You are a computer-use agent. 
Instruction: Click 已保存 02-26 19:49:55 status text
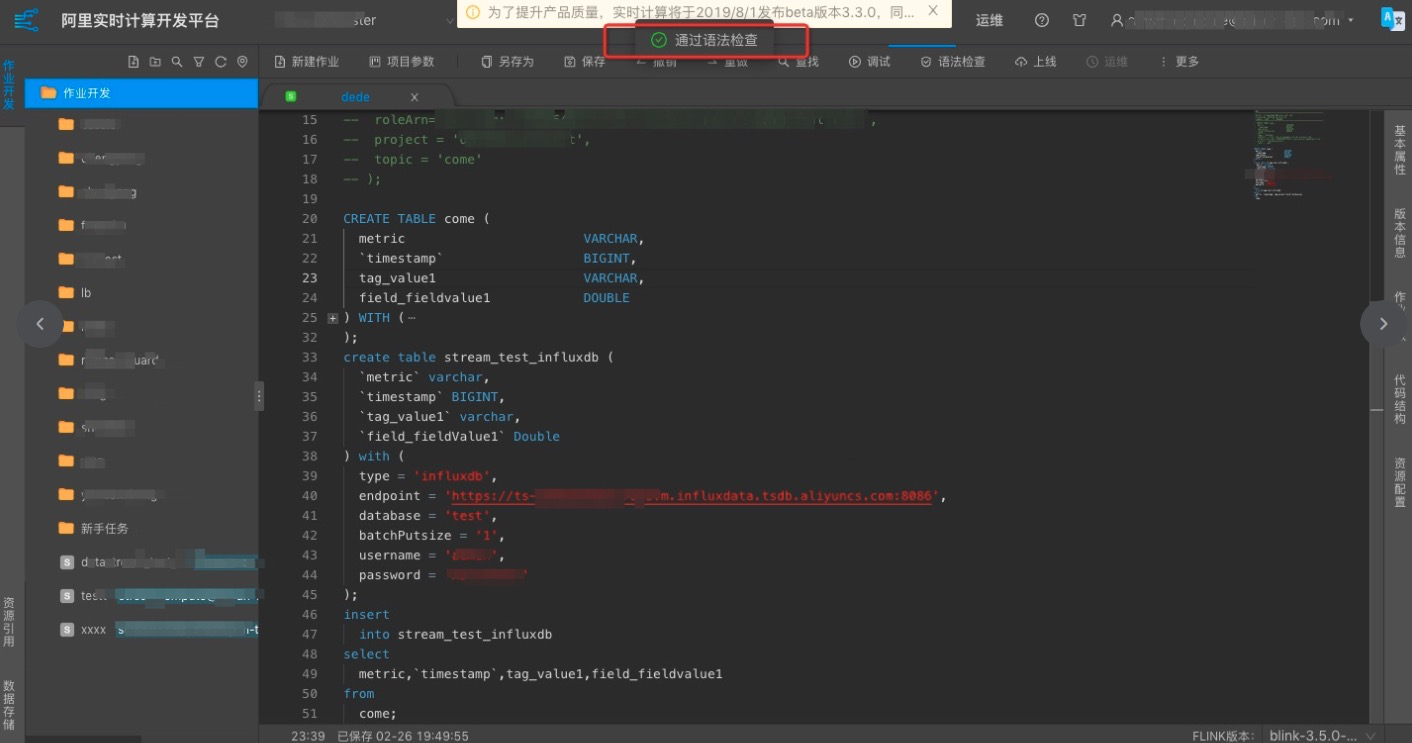403,736
